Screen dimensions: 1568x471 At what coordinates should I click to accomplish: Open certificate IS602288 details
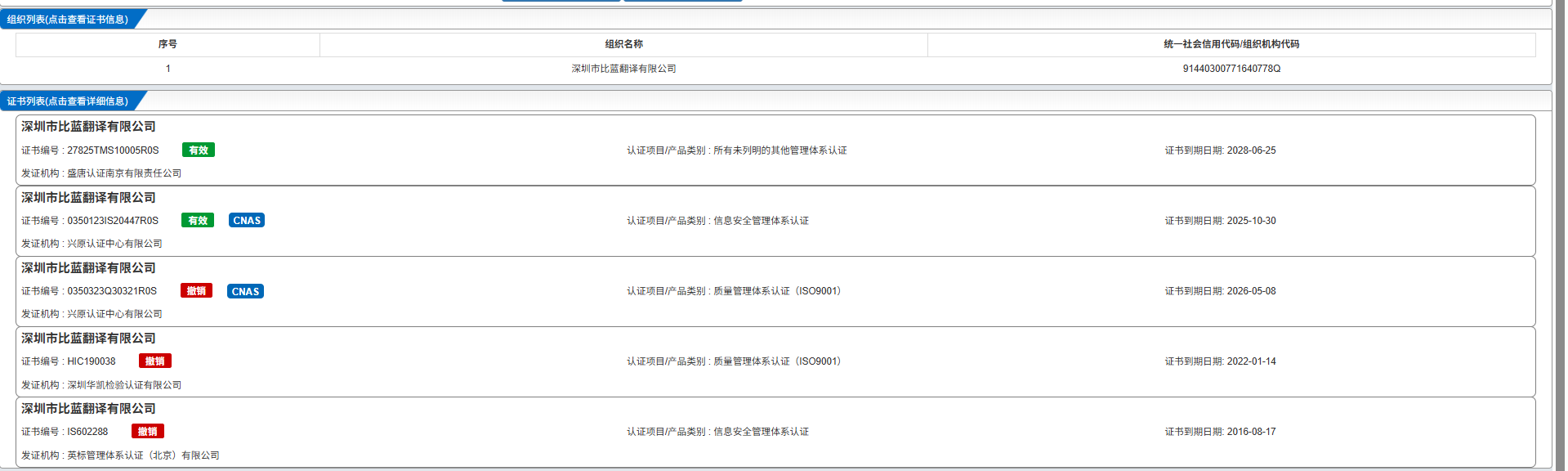coord(775,432)
